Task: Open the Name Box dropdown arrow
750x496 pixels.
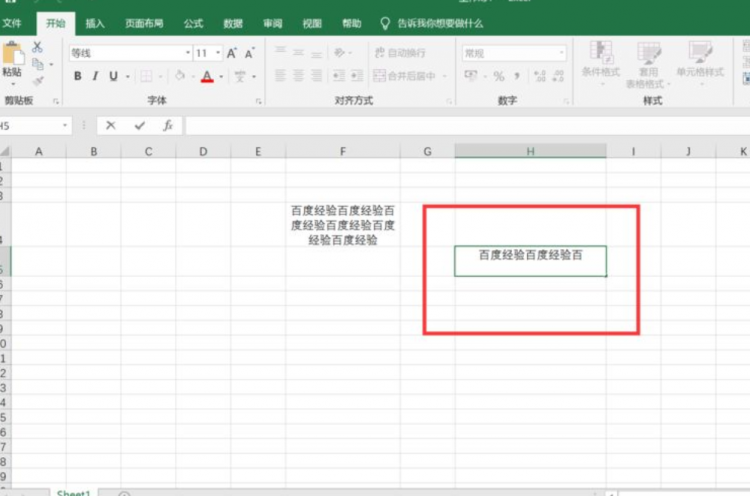Action: pos(65,126)
